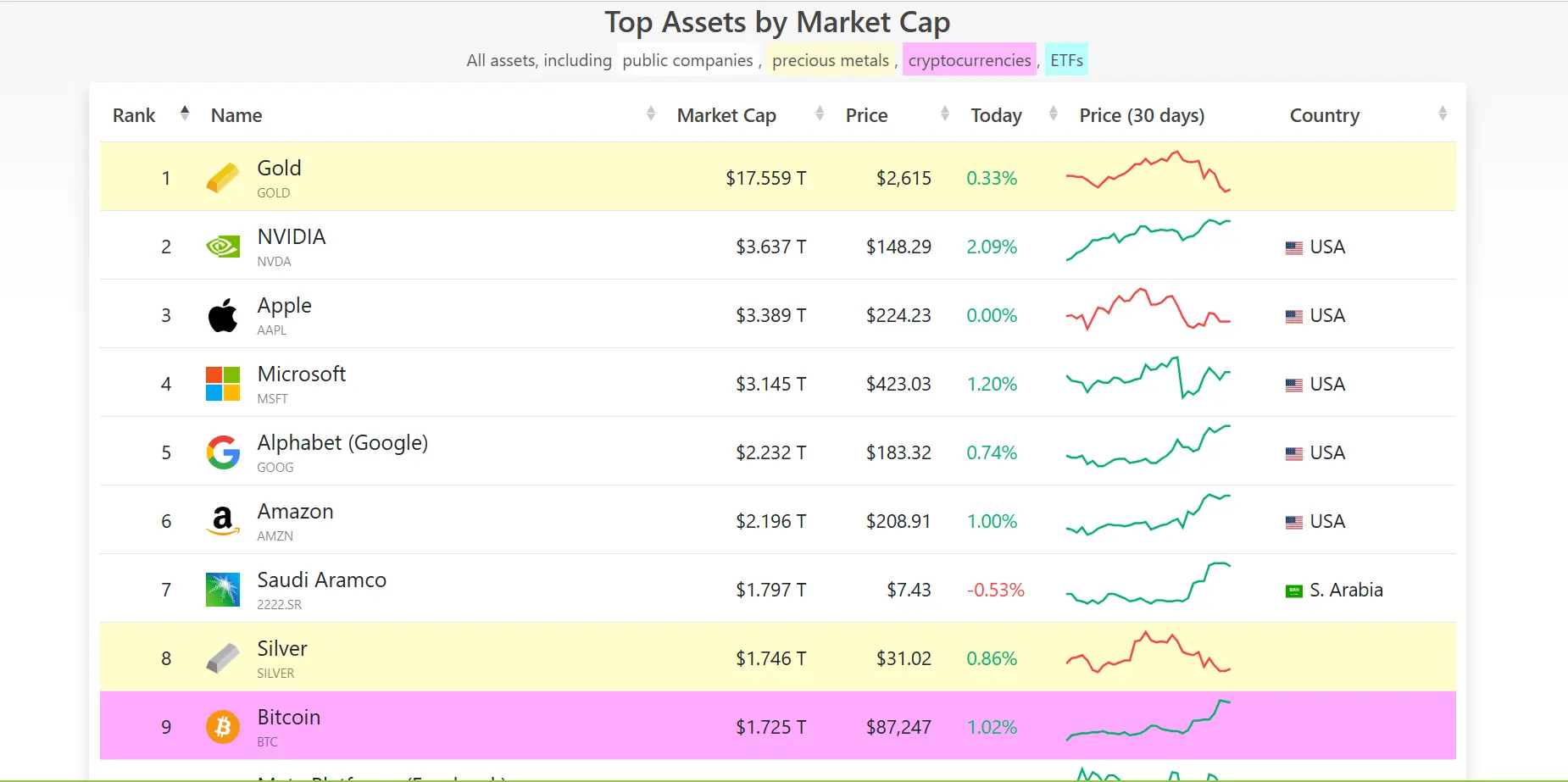Screen dimensions: 1568x782
Task: Filter by ETFs tag
Action: [1066, 60]
